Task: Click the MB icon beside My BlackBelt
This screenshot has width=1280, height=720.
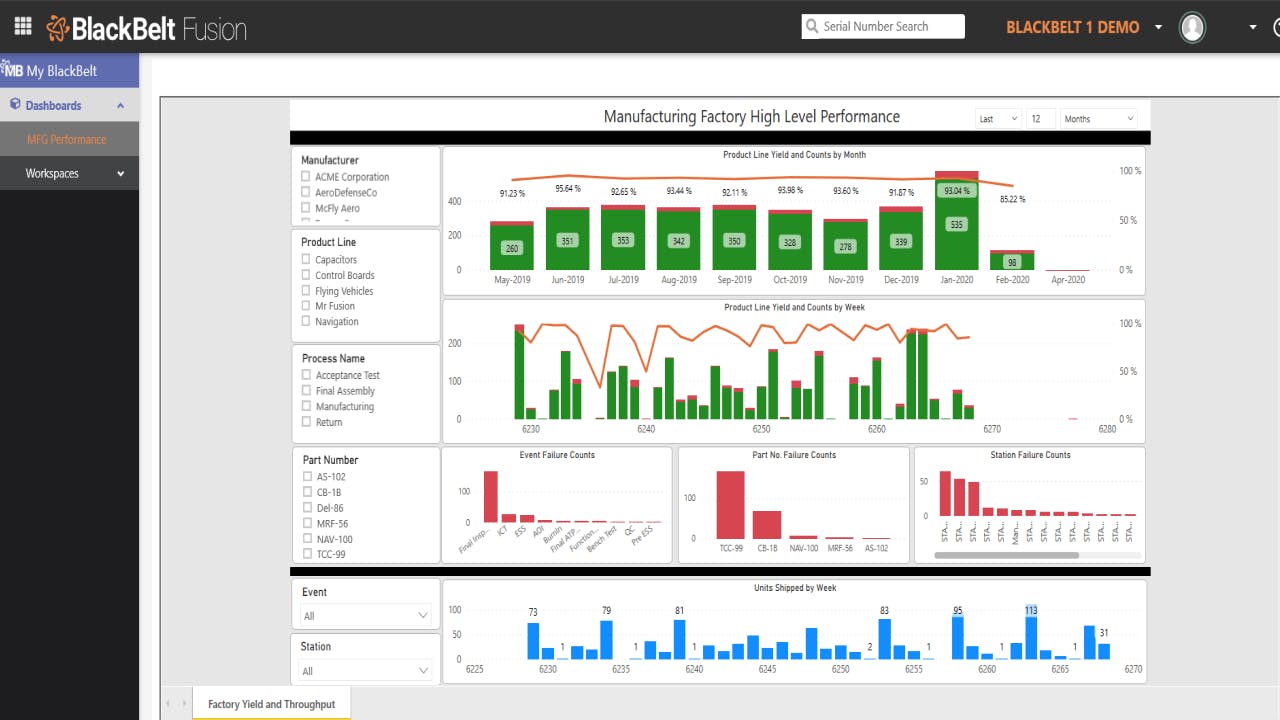Action: point(12,70)
